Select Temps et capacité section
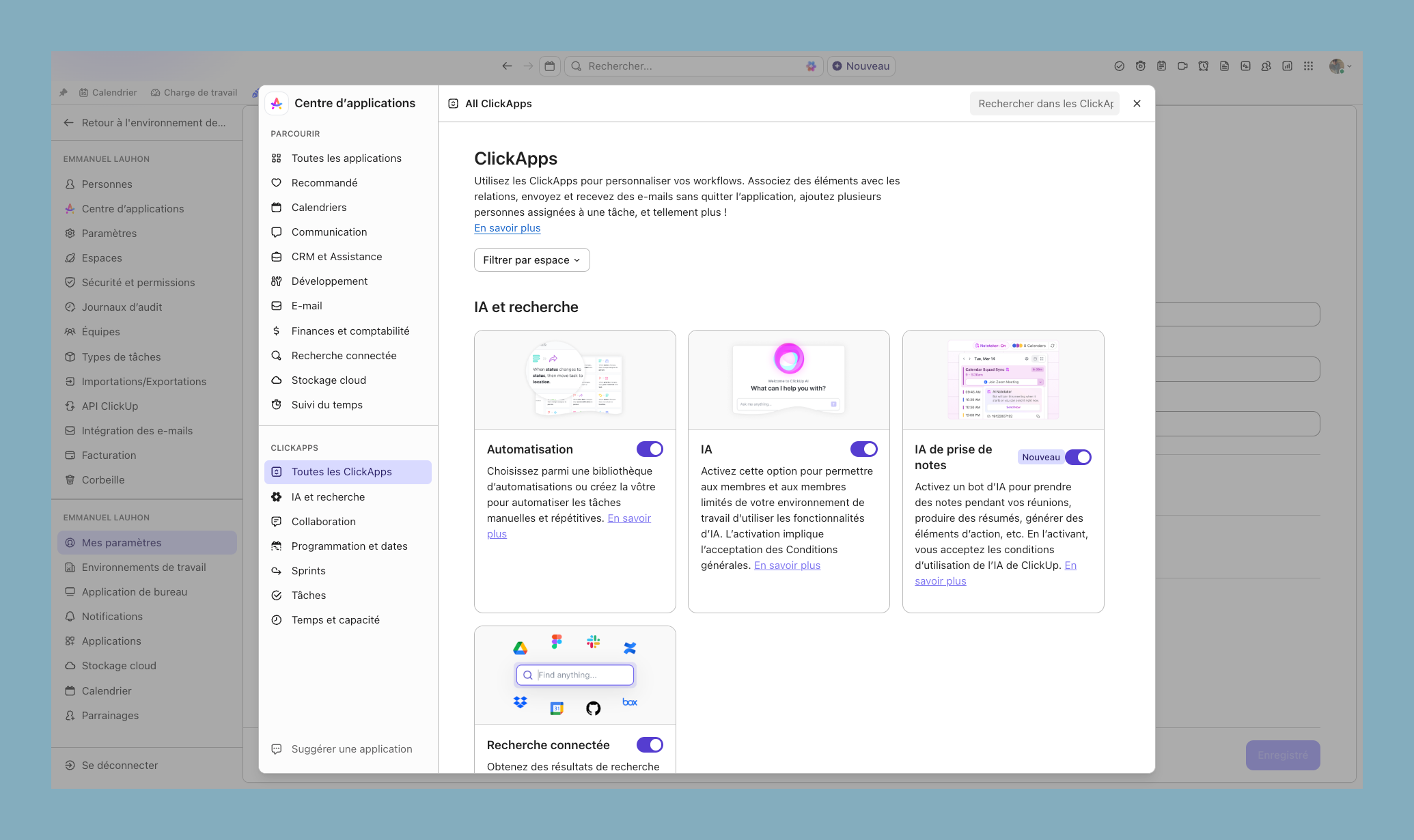Image resolution: width=1414 pixels, height=840 pixels. [x=348, y=619]
